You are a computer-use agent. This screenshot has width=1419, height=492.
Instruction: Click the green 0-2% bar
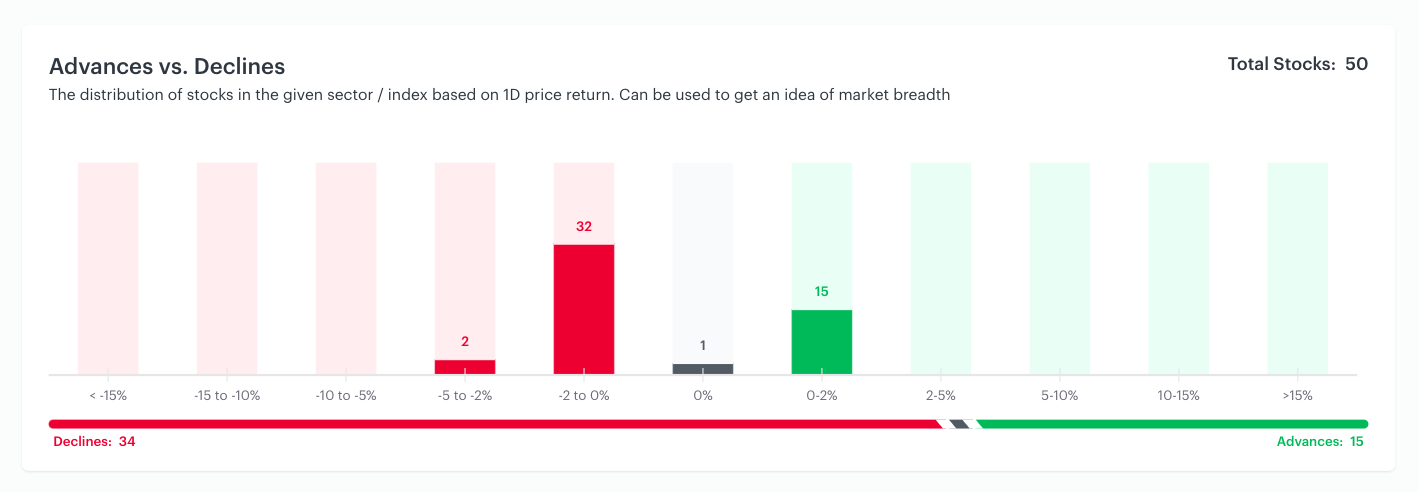click(x=822, y=342)
